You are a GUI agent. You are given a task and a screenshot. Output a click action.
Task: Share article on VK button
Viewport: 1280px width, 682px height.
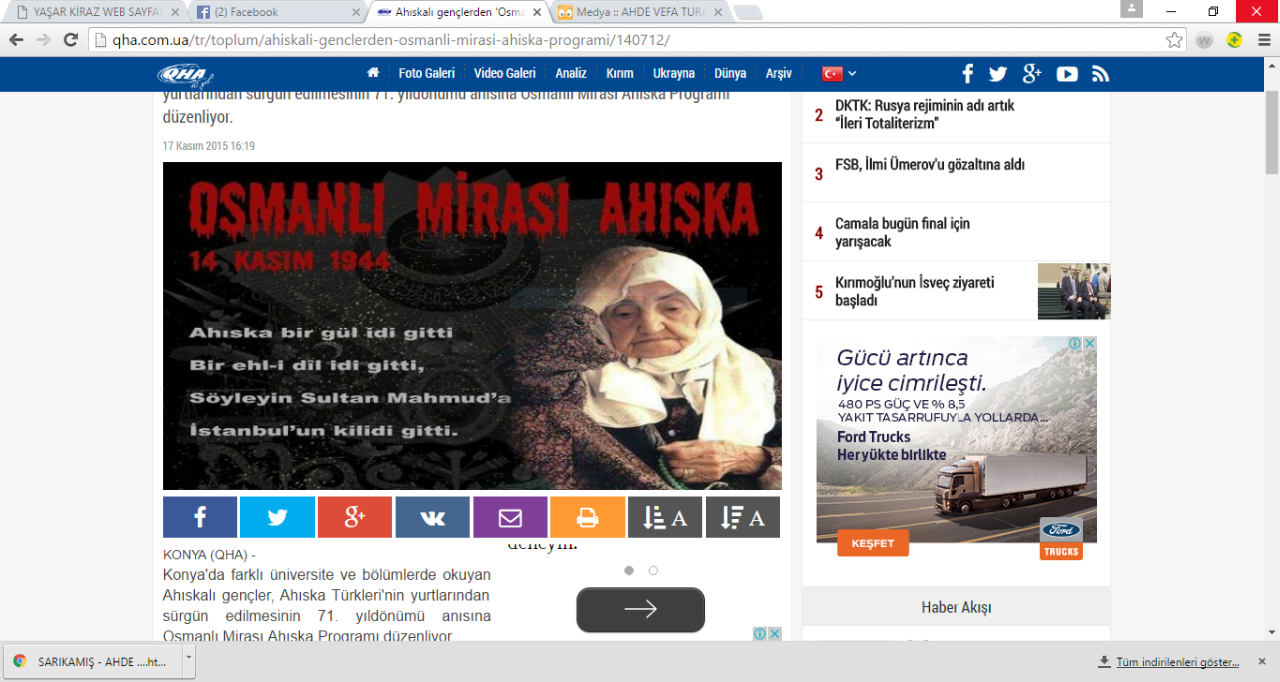point(432,517)
